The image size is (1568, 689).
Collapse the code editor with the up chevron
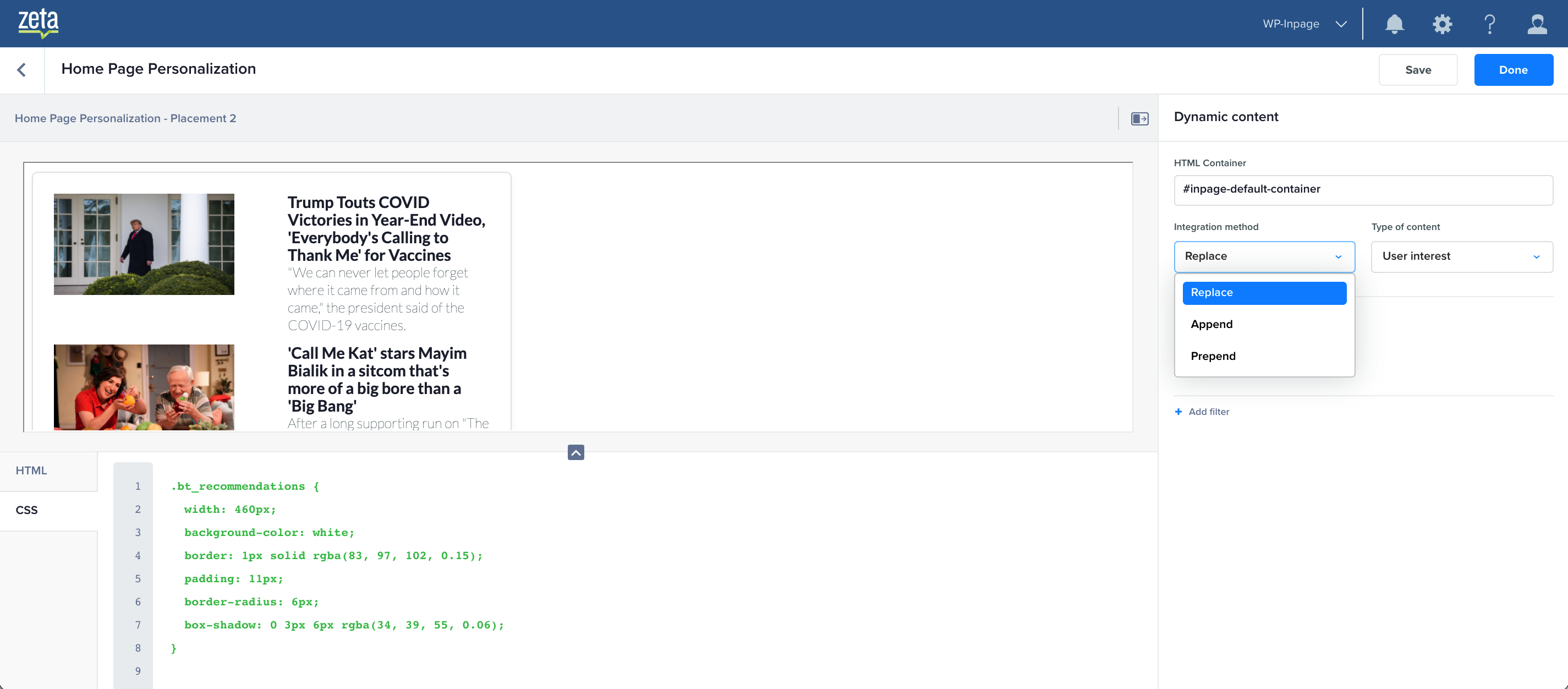(x=576, y=452)
